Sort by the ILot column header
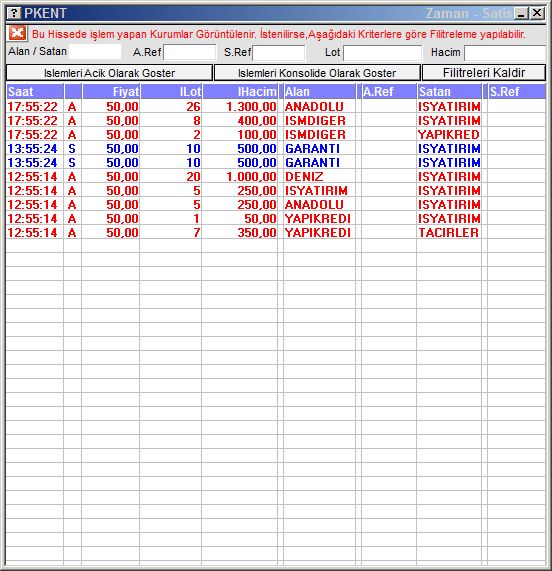The image size is (552, 571). pos(171,91)
